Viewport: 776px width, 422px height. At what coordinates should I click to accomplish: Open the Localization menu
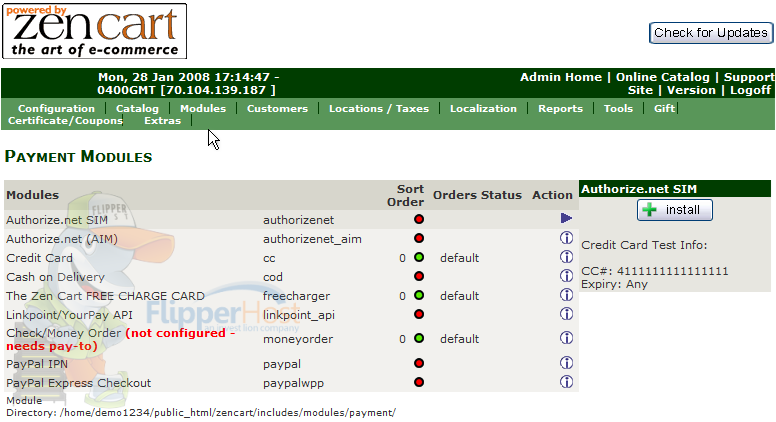(x=483, y=108)
